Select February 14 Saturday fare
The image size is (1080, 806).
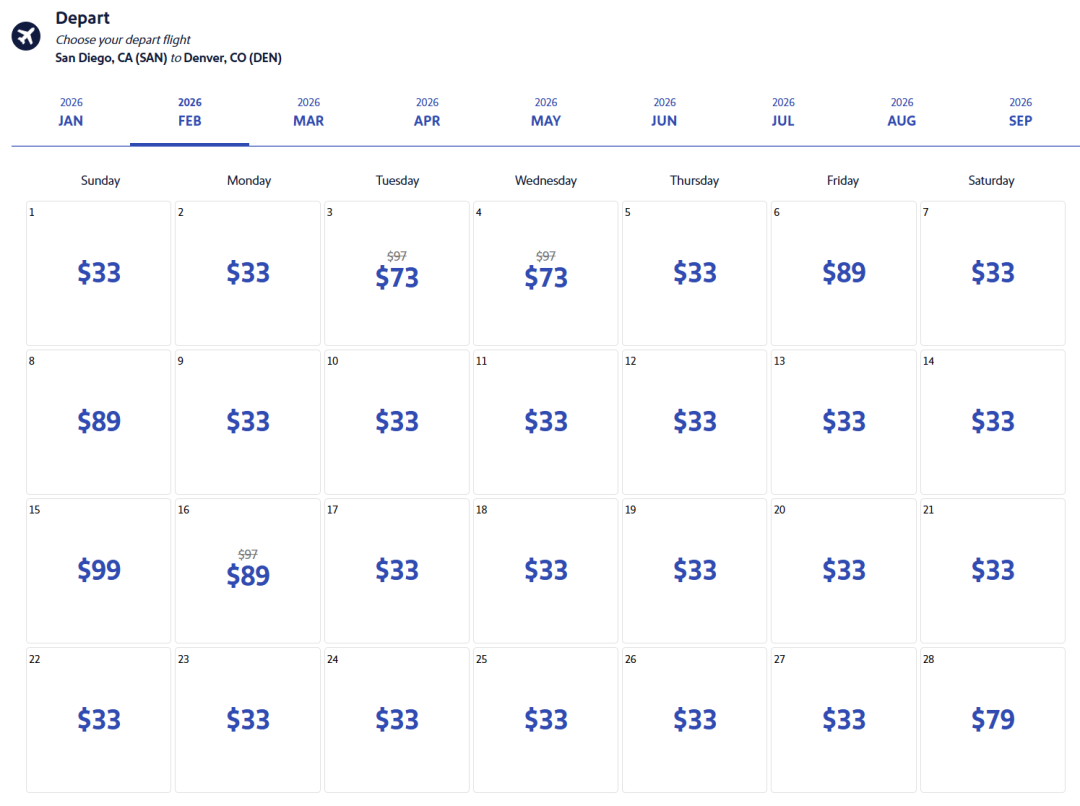click(x=992, y=422)
